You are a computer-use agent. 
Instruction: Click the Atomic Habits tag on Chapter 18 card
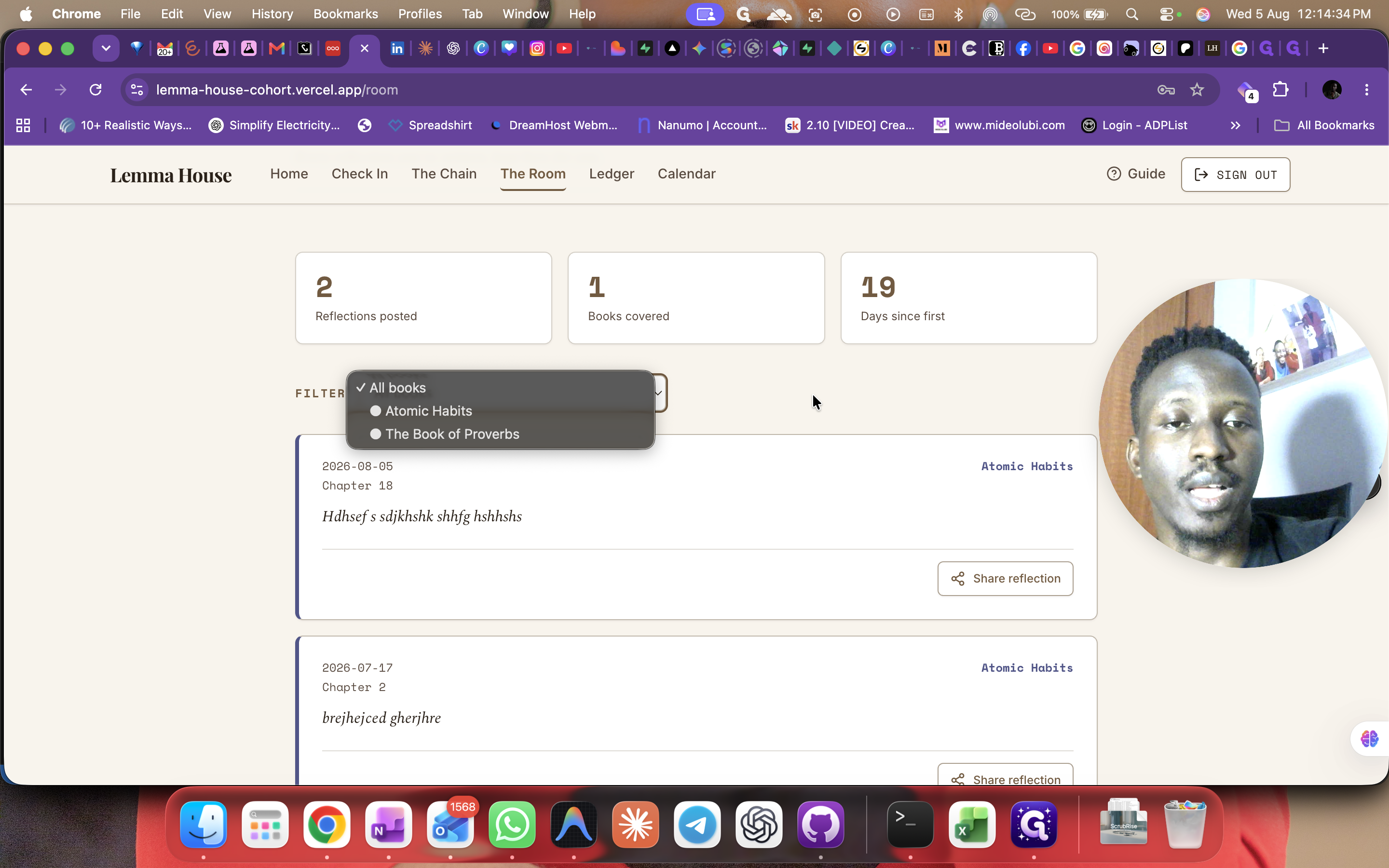tap(1027, 466)
